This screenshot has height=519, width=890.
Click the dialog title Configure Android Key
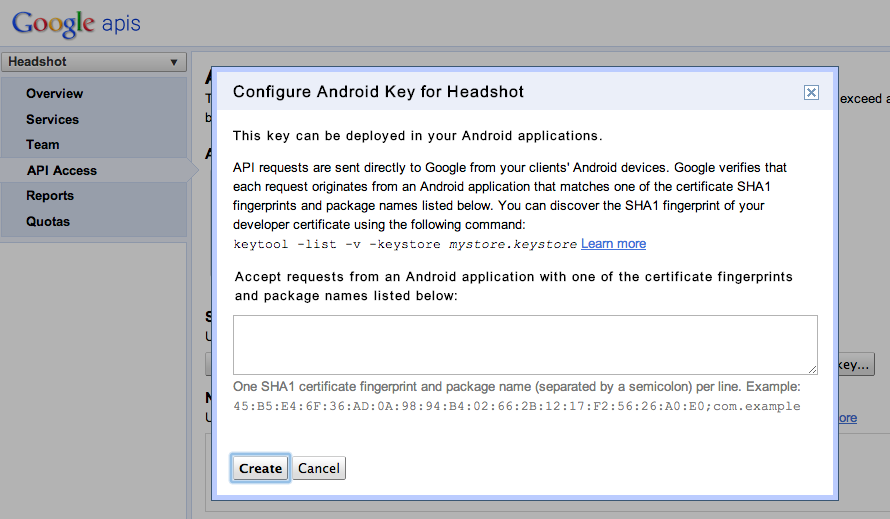tap(378, 92)
